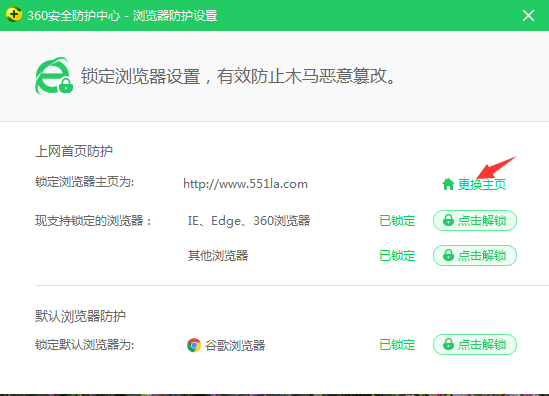Click the 上网首页防护 section heading
Viewport: 549px width, 396px height.
74,151
